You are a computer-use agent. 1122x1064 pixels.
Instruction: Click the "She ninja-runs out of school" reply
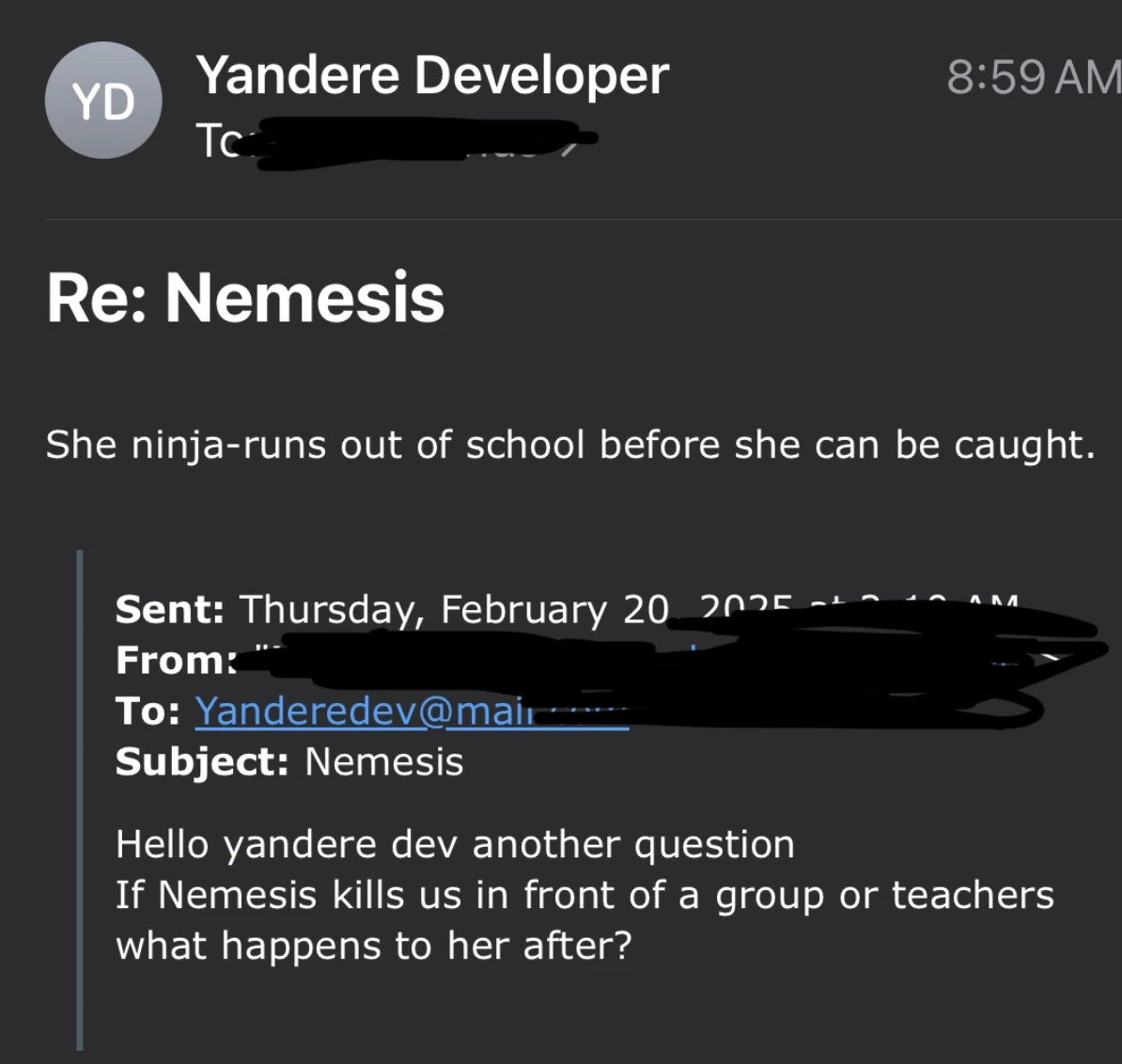pos(569,445)
